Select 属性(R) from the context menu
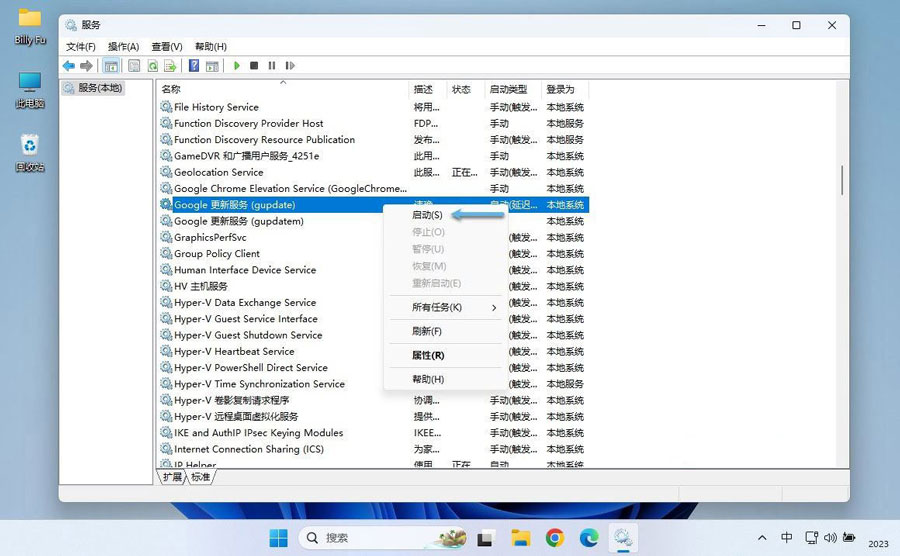This screenshot has width=900, height=556. (x=428, y=355)
